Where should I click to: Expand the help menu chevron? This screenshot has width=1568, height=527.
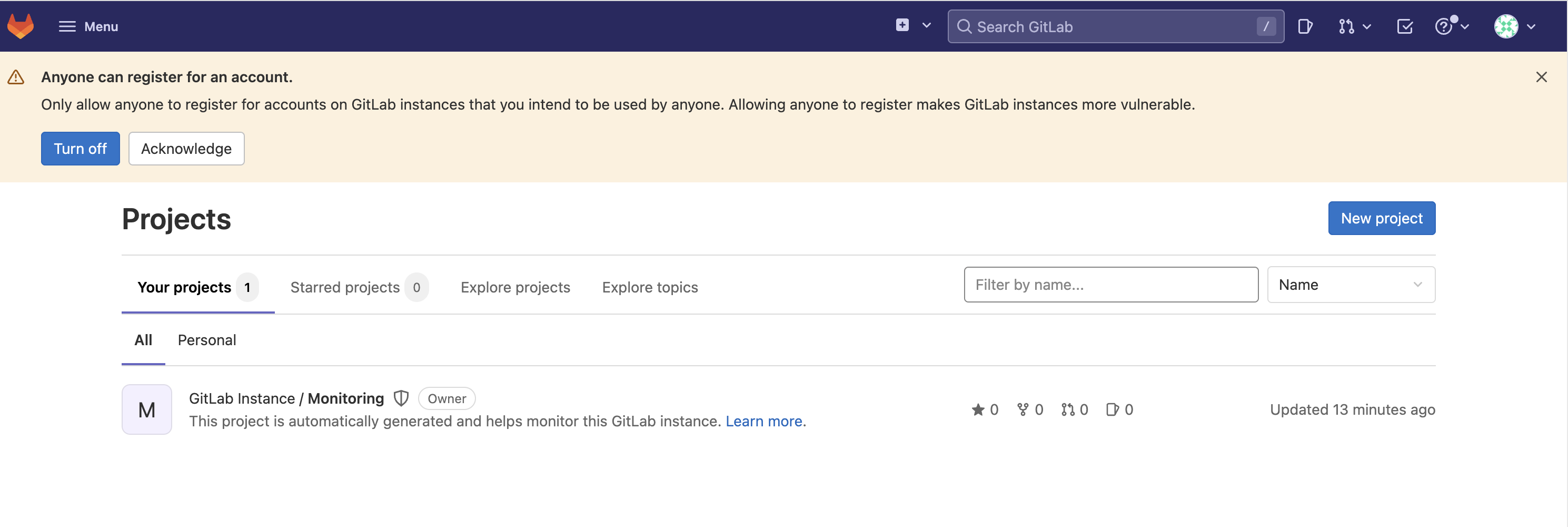click(1465, 27)
